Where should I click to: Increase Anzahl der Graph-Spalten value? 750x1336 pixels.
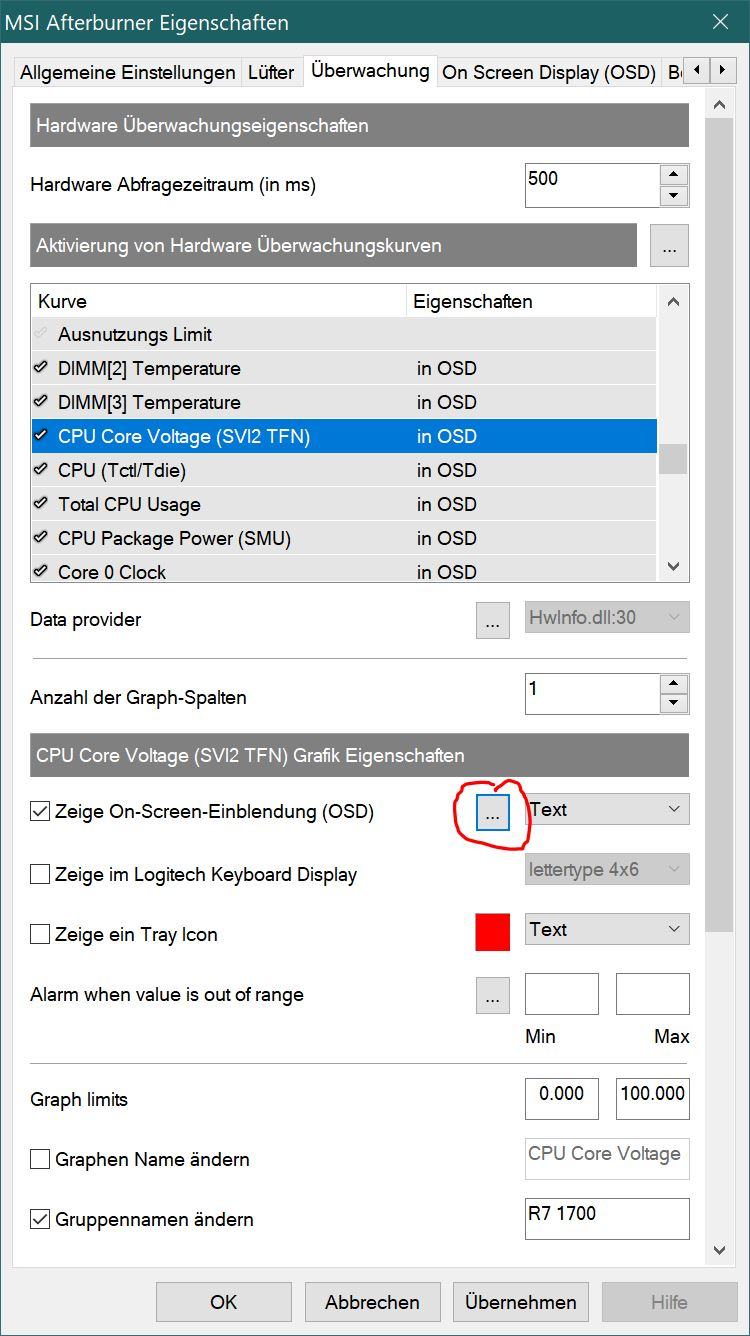tap(675, 684)
